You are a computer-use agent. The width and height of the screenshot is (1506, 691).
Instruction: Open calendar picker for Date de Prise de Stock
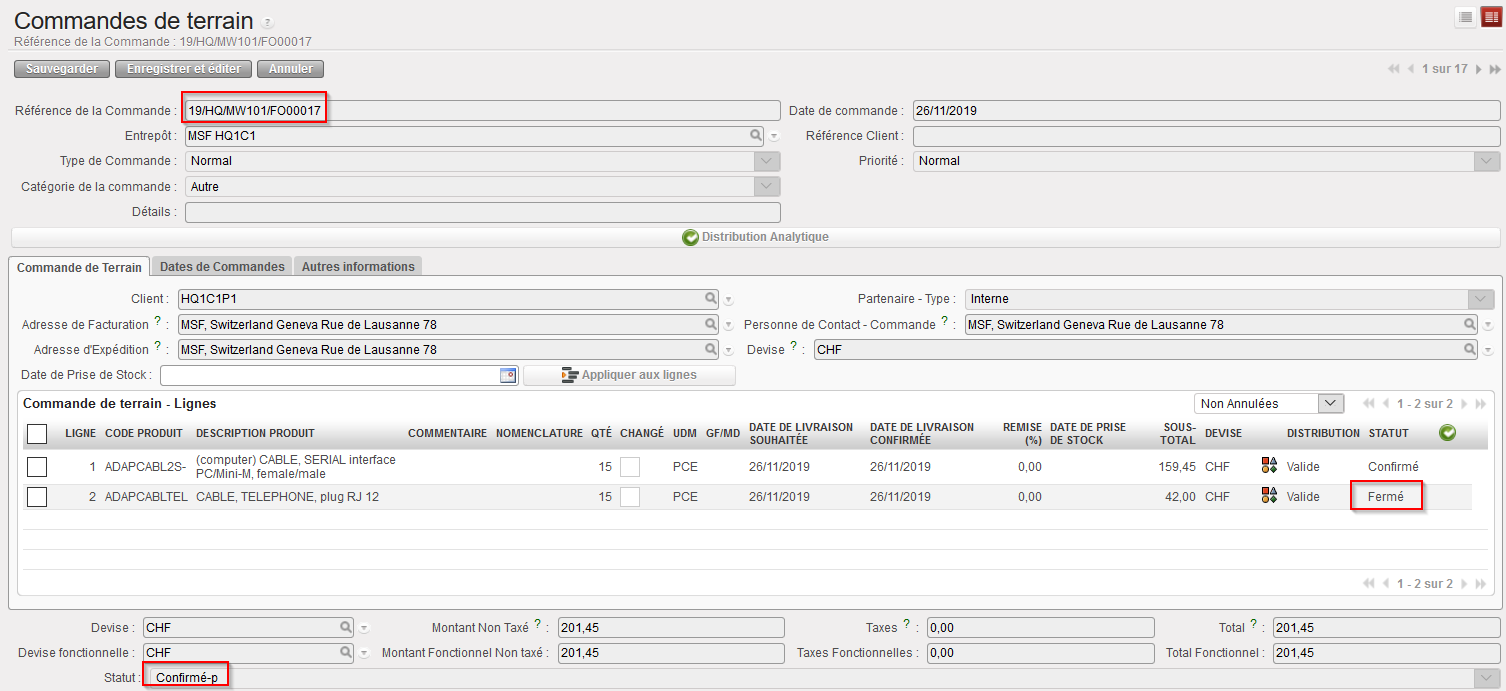point(508,375)
